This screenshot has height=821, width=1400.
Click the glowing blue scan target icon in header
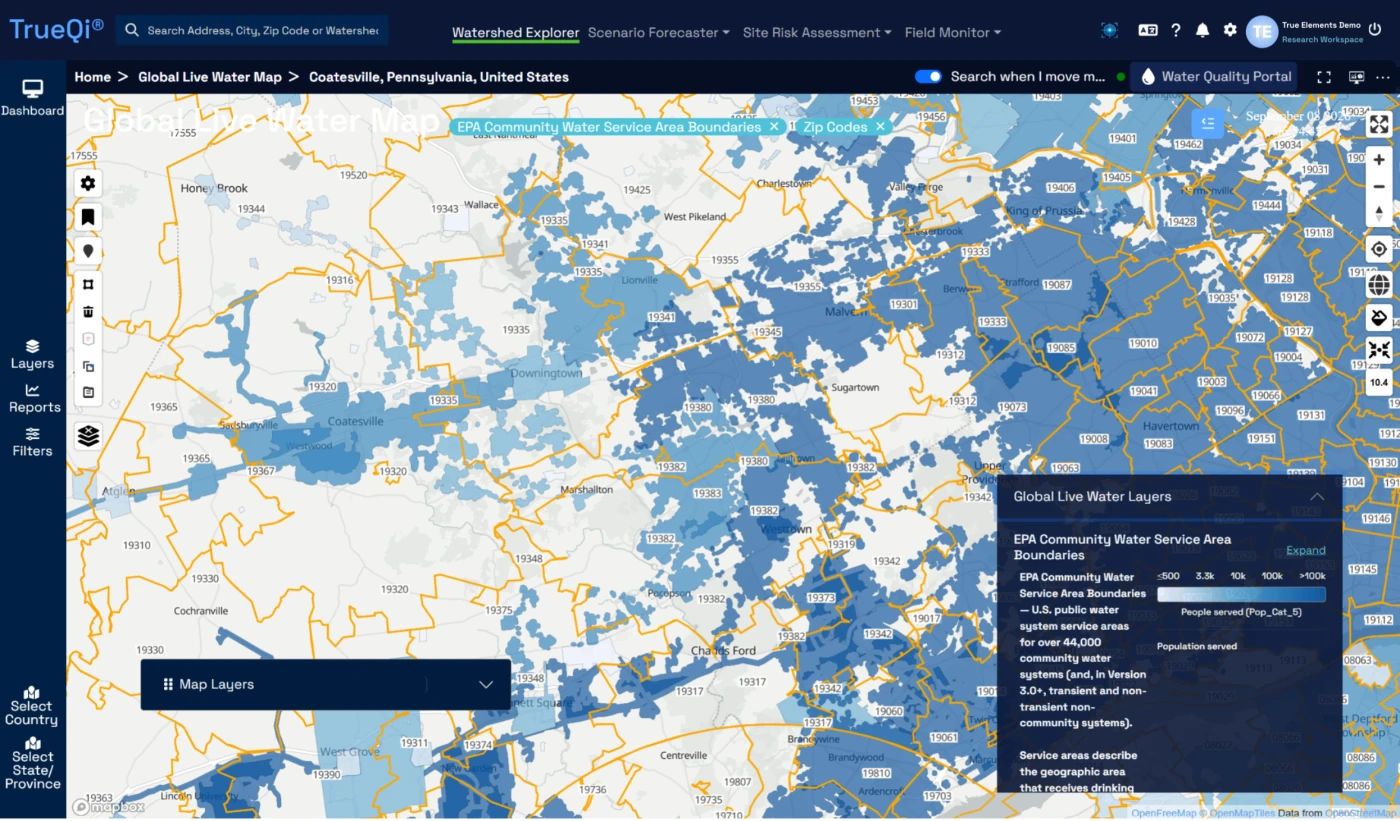(1109, 30)
